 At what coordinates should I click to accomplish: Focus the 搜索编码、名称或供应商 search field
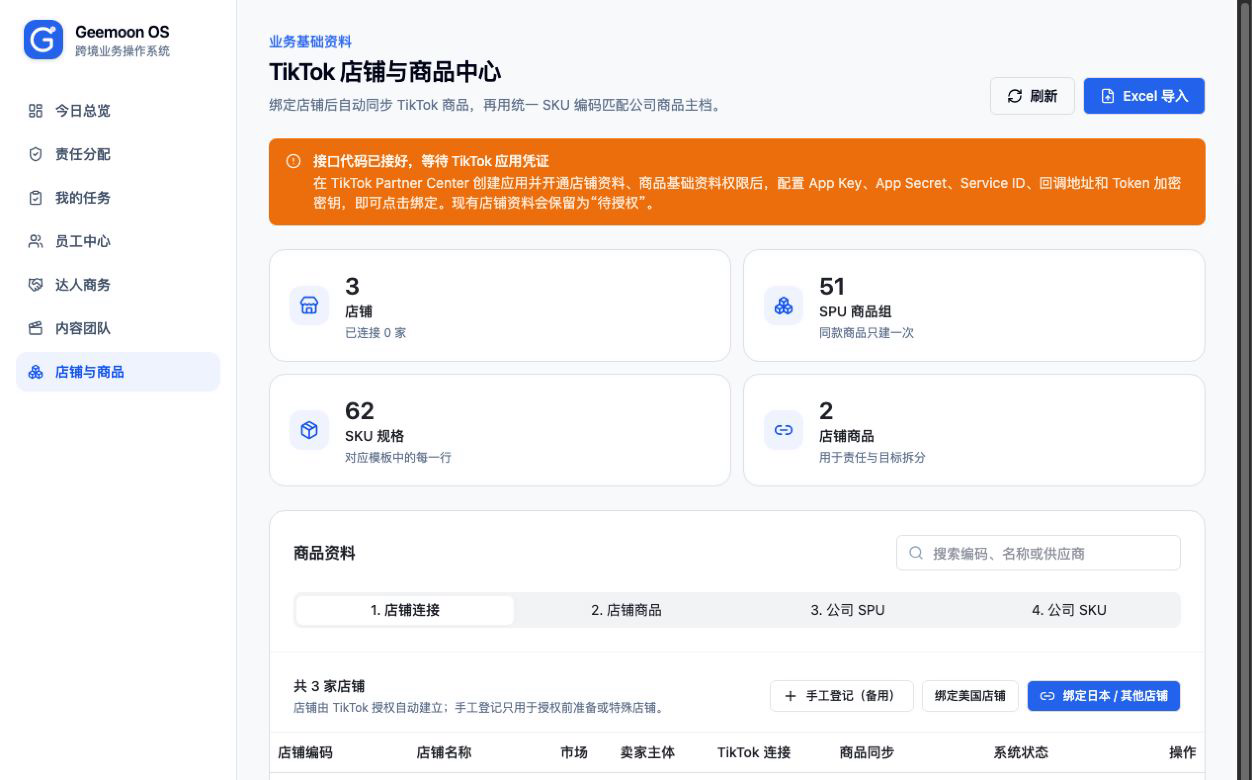click(x=1038, y=553)
